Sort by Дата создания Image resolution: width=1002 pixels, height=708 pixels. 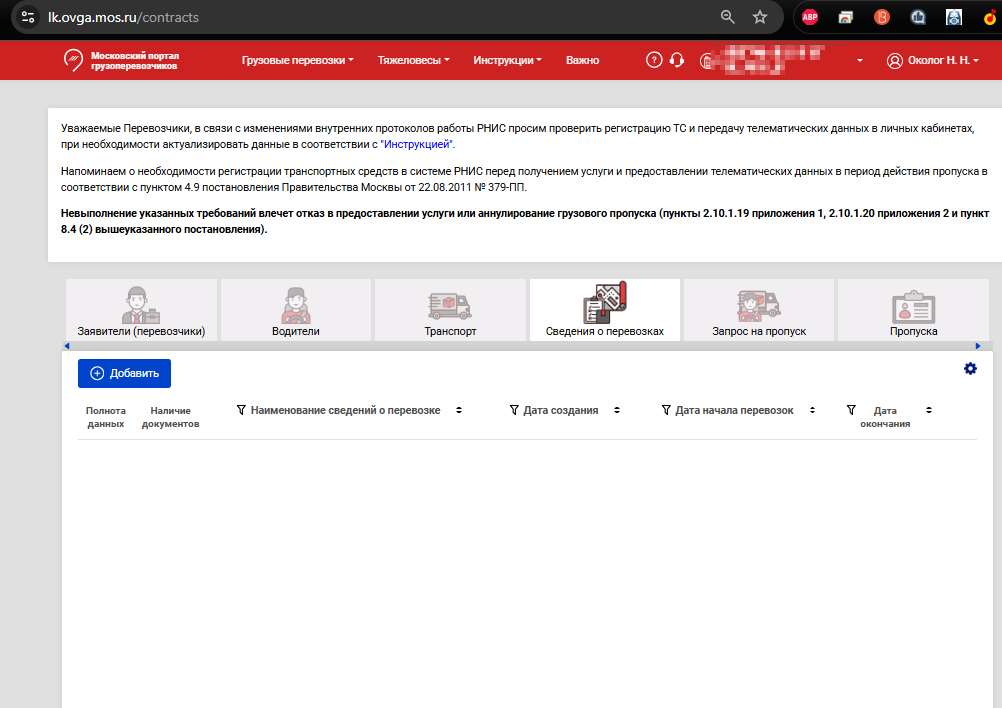tap(617, 410)
